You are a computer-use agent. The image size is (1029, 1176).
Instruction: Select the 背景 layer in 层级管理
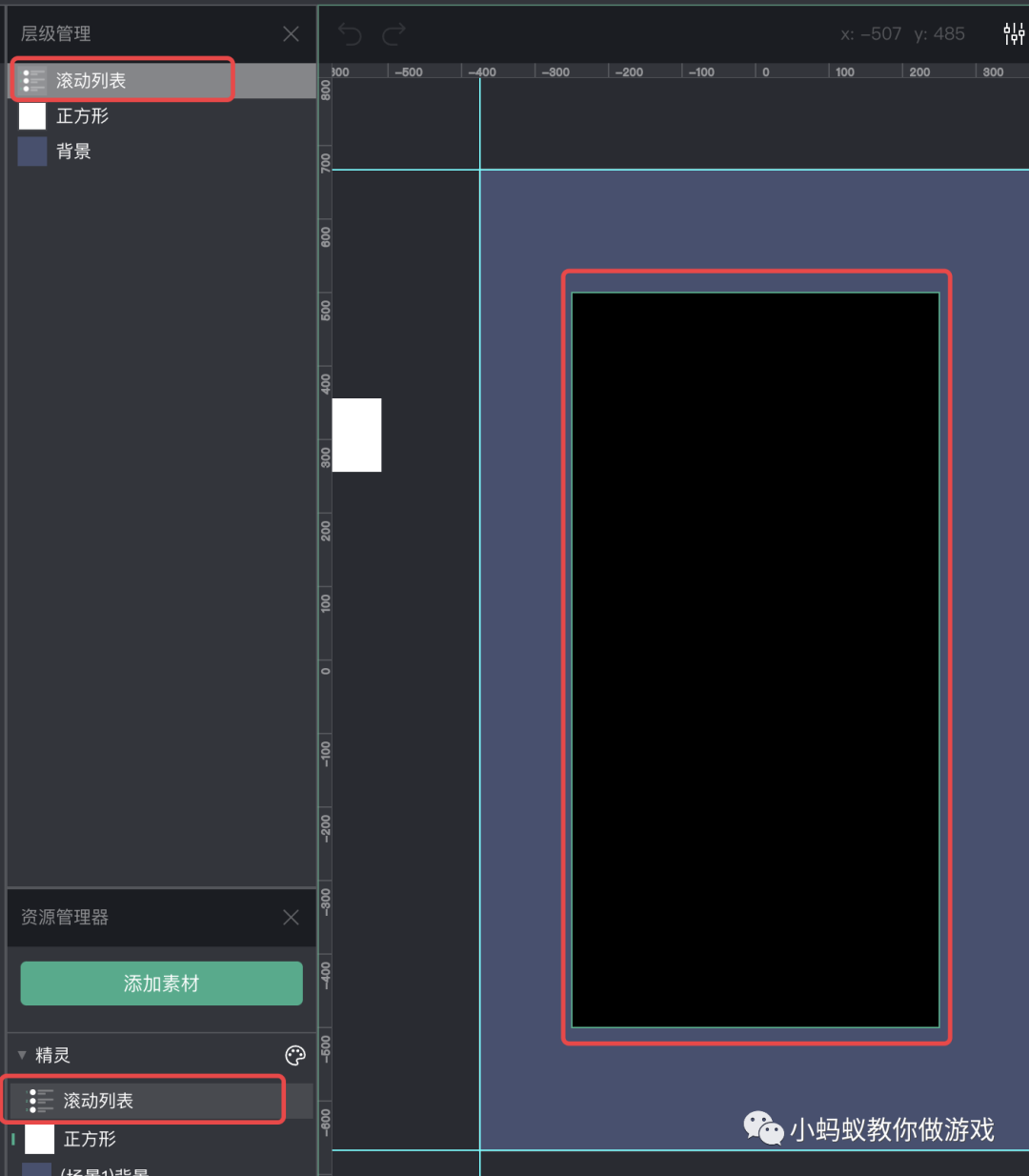coord(74,151)
